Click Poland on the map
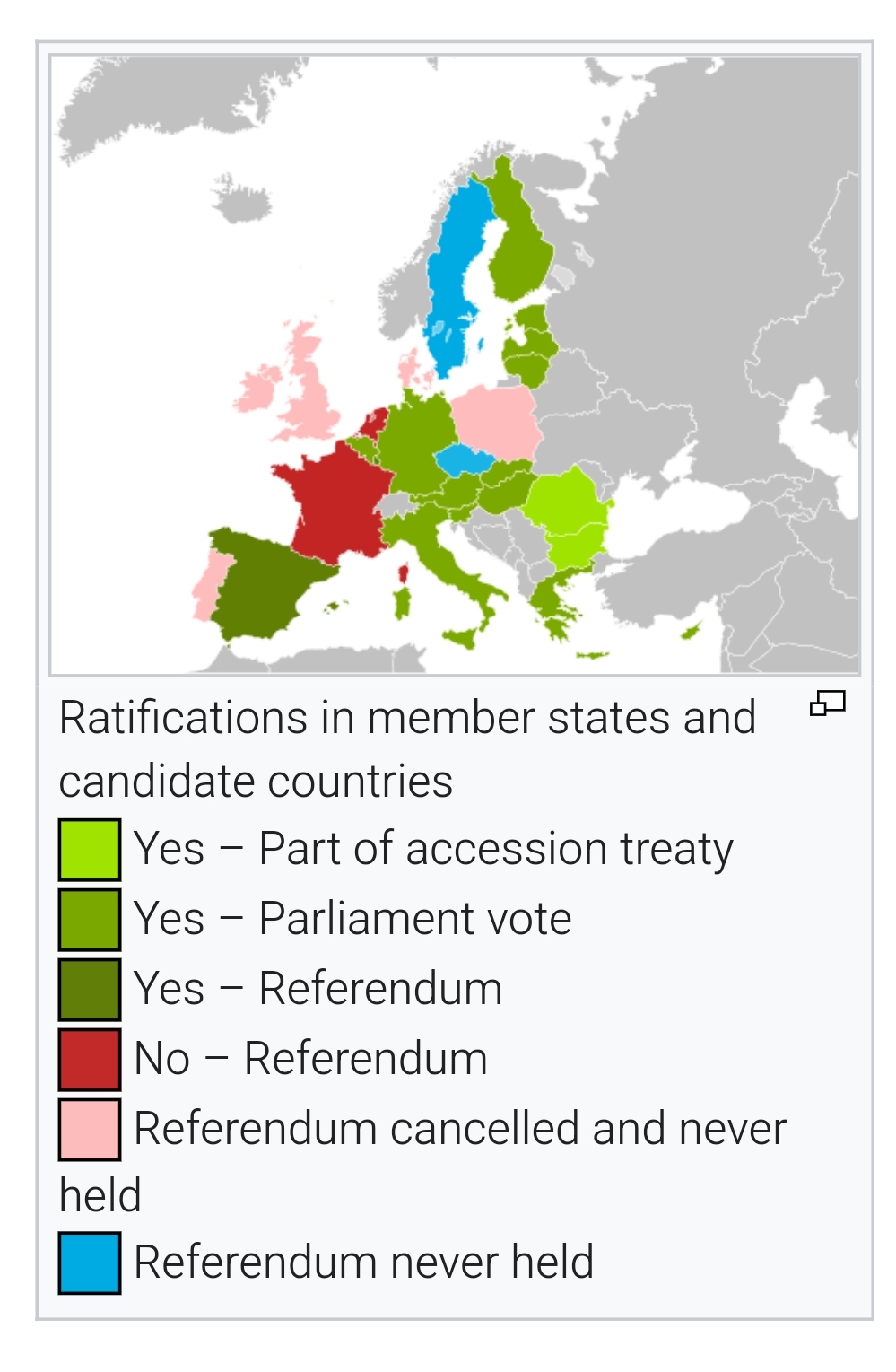 (495, 420)
